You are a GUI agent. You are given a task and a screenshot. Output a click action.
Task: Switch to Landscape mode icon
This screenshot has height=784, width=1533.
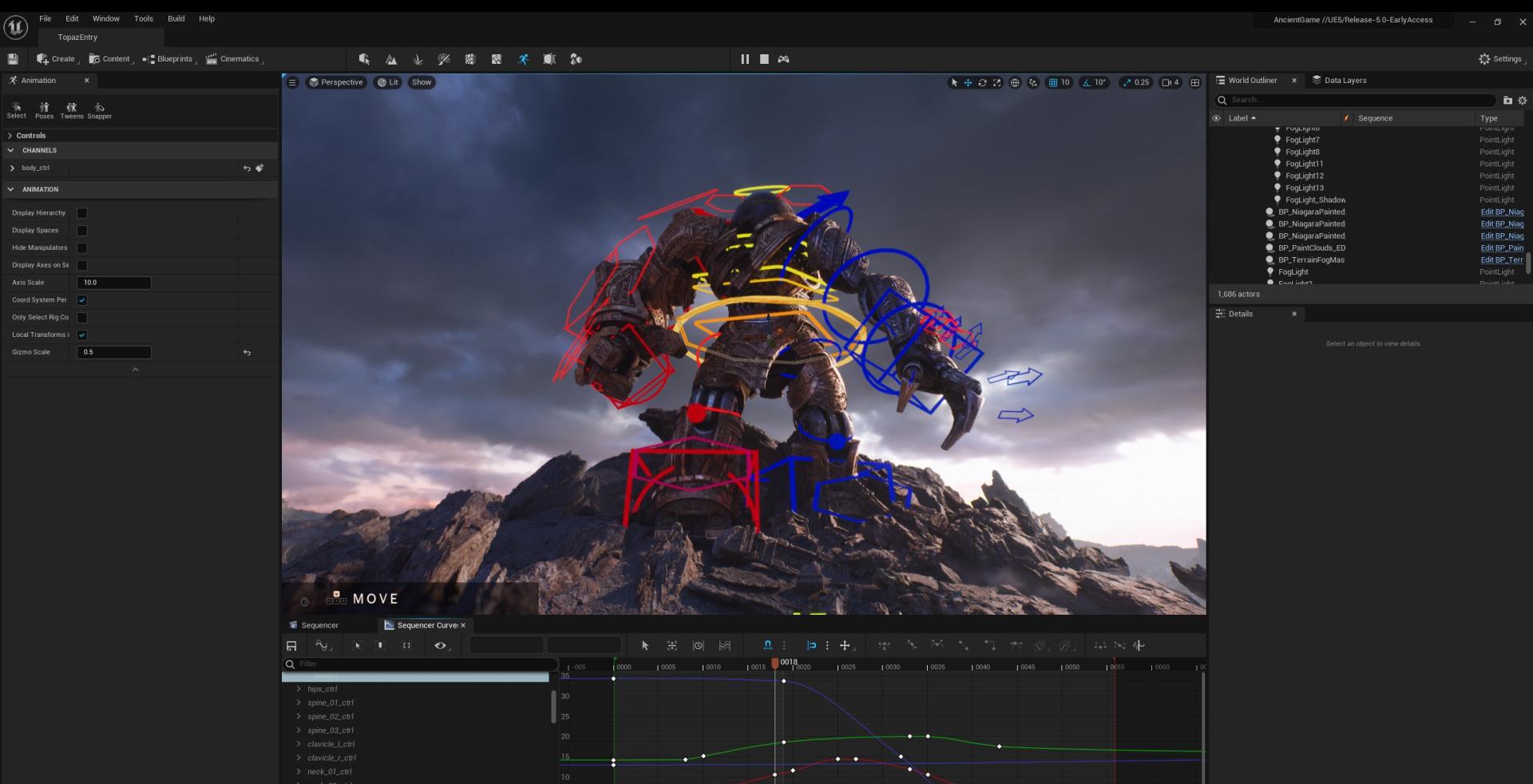(x=391, y=59)
